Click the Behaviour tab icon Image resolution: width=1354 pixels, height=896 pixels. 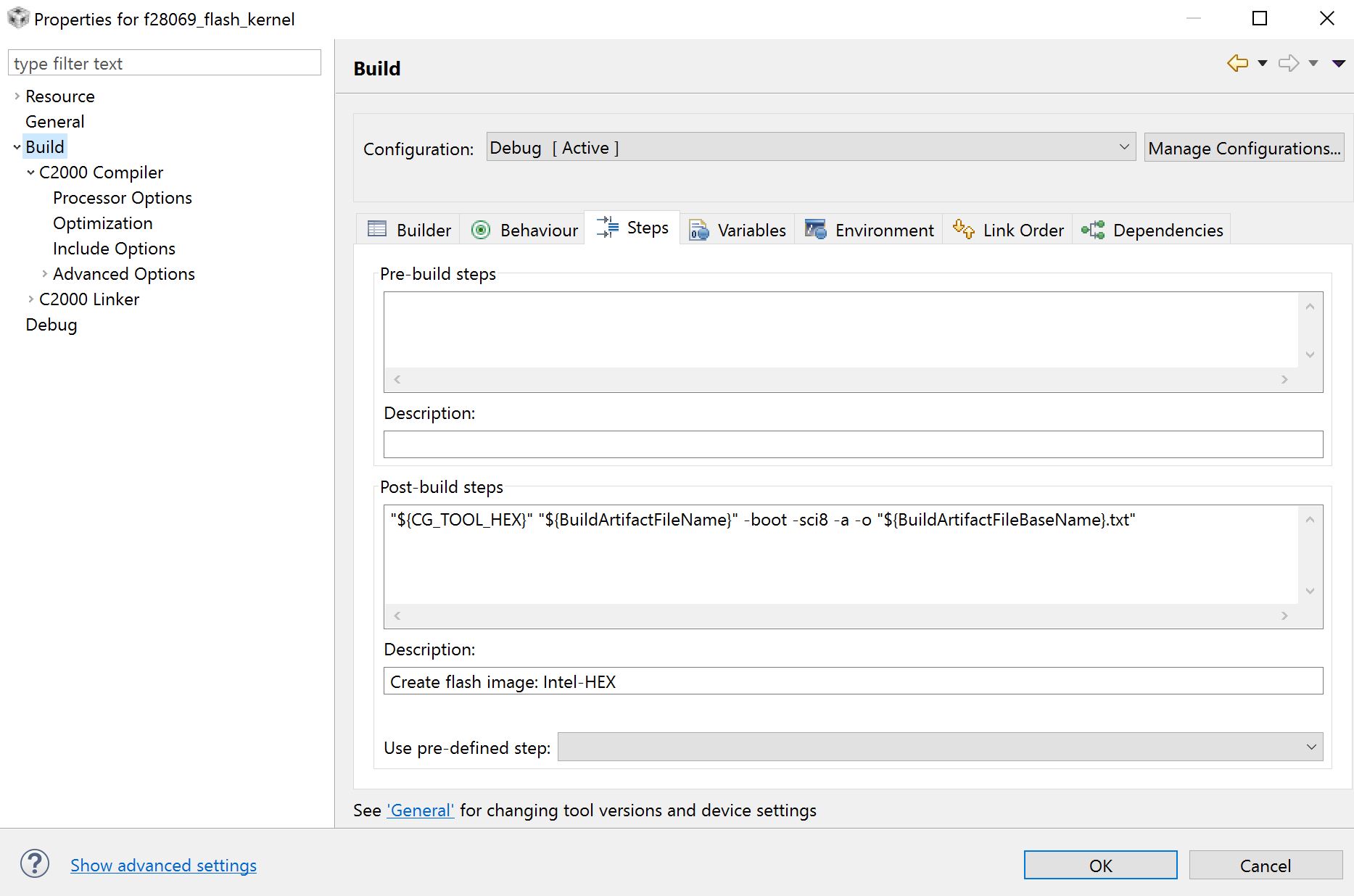tap(481, 230)
